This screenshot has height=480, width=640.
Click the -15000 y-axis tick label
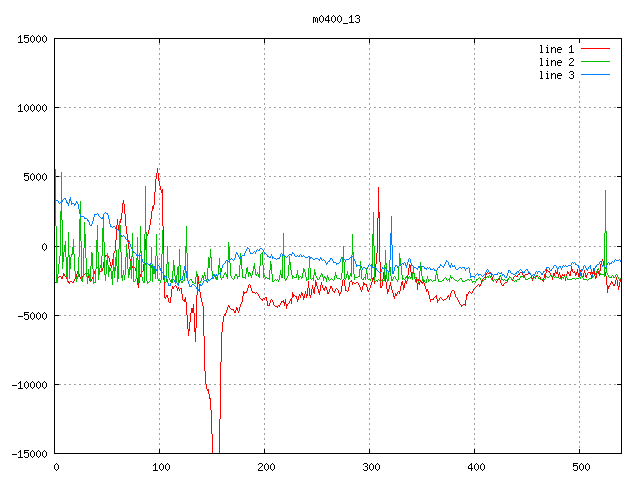pyautogui.click(x=28, y=454)
